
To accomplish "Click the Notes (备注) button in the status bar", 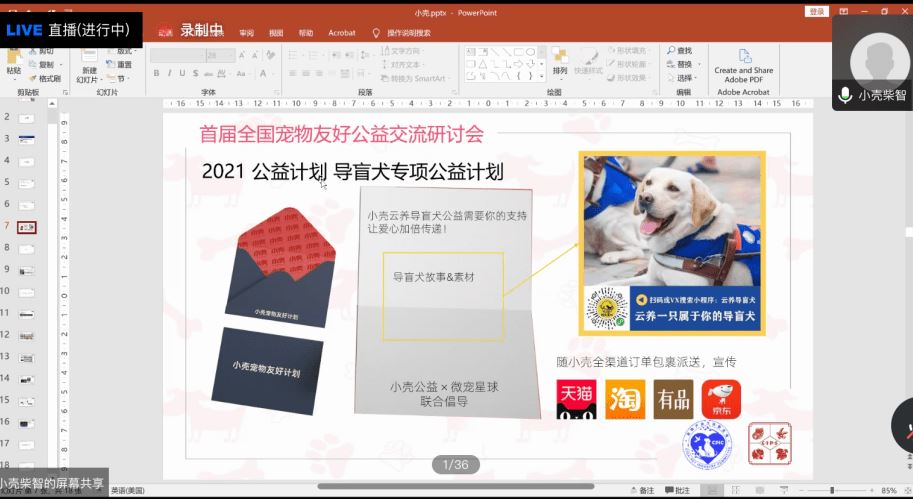I will (x=642, y=490).
